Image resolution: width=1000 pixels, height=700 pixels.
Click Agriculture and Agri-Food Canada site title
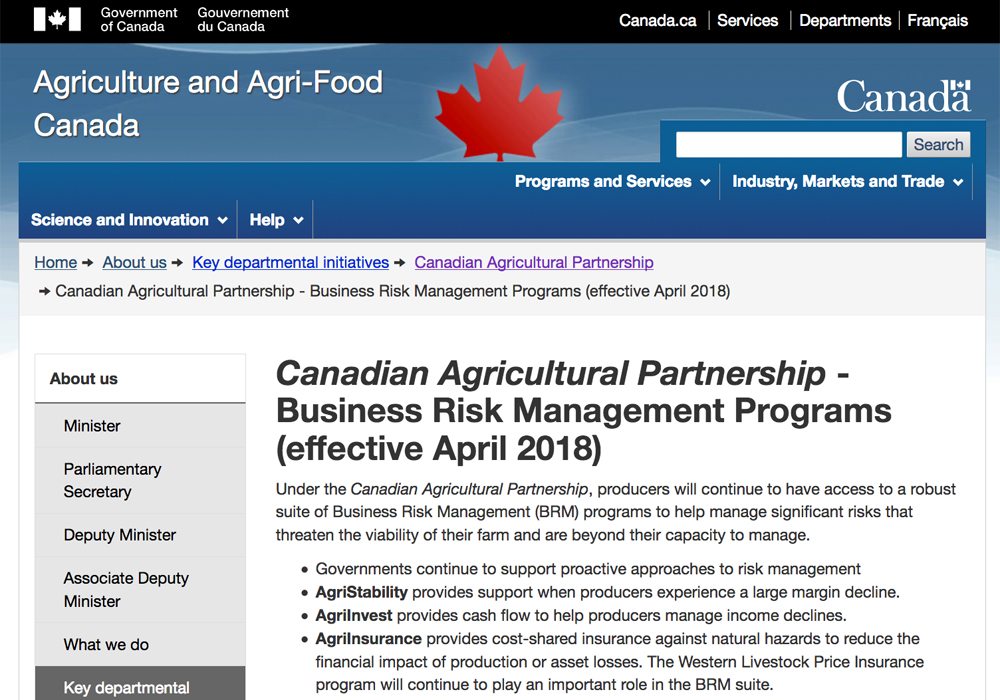[x=208, y=103]
